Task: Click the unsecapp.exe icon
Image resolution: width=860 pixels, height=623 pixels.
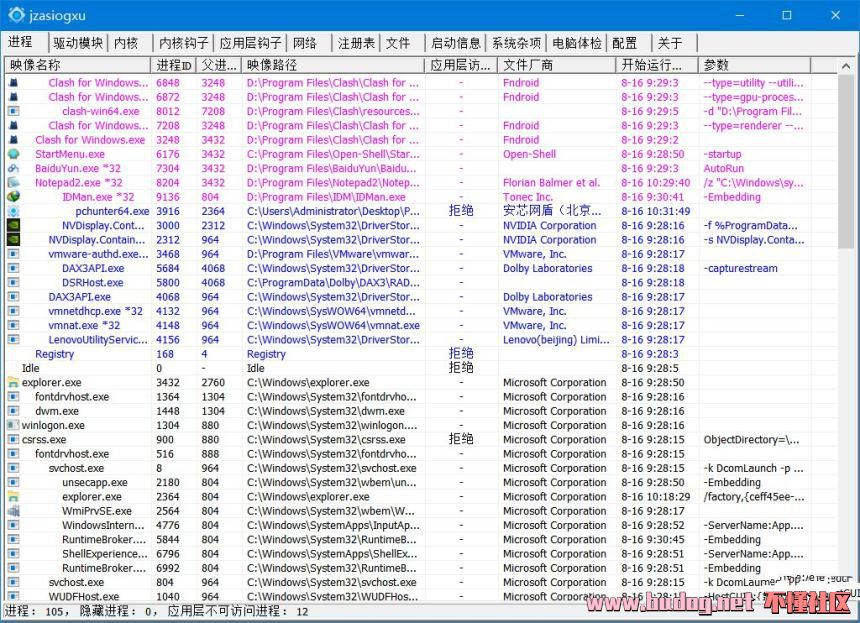Action: pyautogui.click(x=13, y=483)
